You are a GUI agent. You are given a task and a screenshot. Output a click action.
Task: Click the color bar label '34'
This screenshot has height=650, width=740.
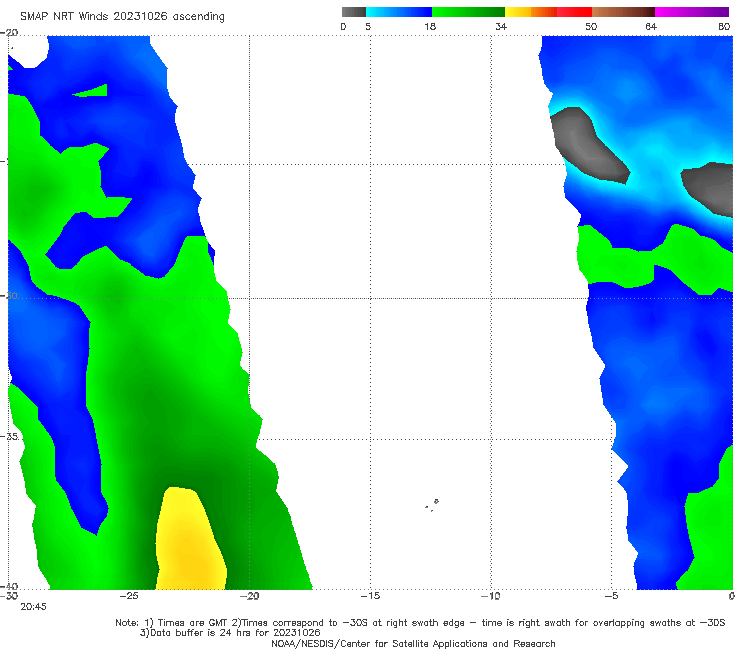501,26
